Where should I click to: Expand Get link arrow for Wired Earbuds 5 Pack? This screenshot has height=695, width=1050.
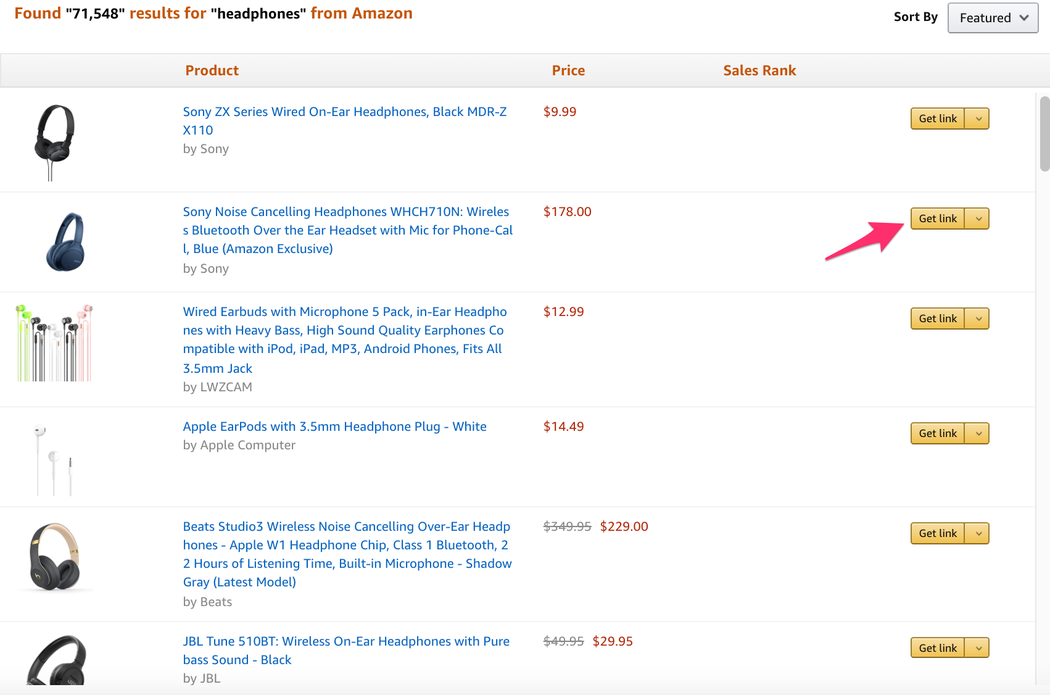(x=978, y=319)
